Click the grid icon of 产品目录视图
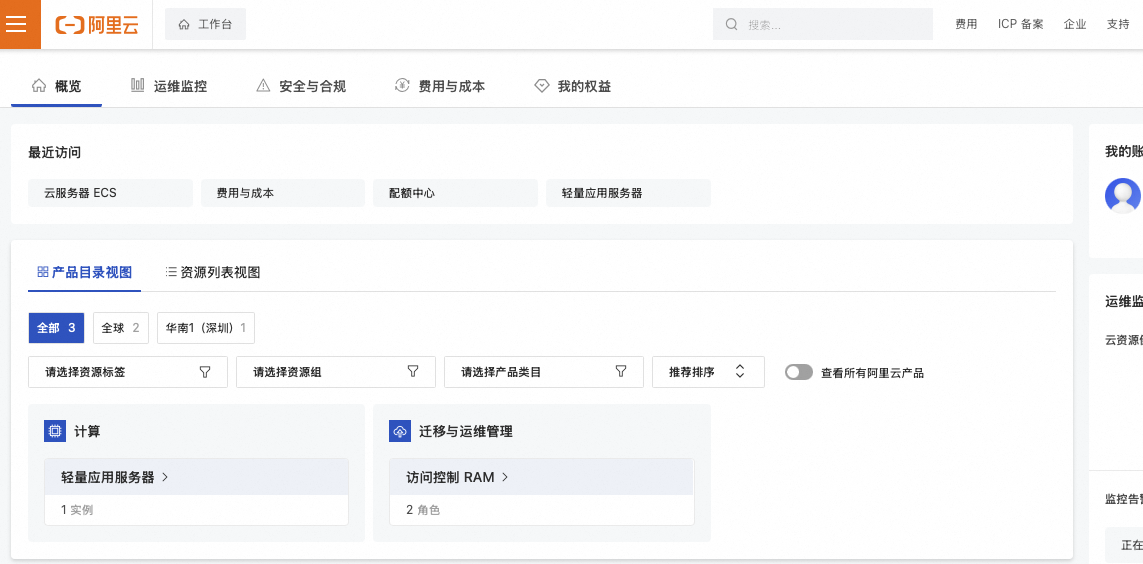Screen dimensions: 1143x564 [42, 272]
